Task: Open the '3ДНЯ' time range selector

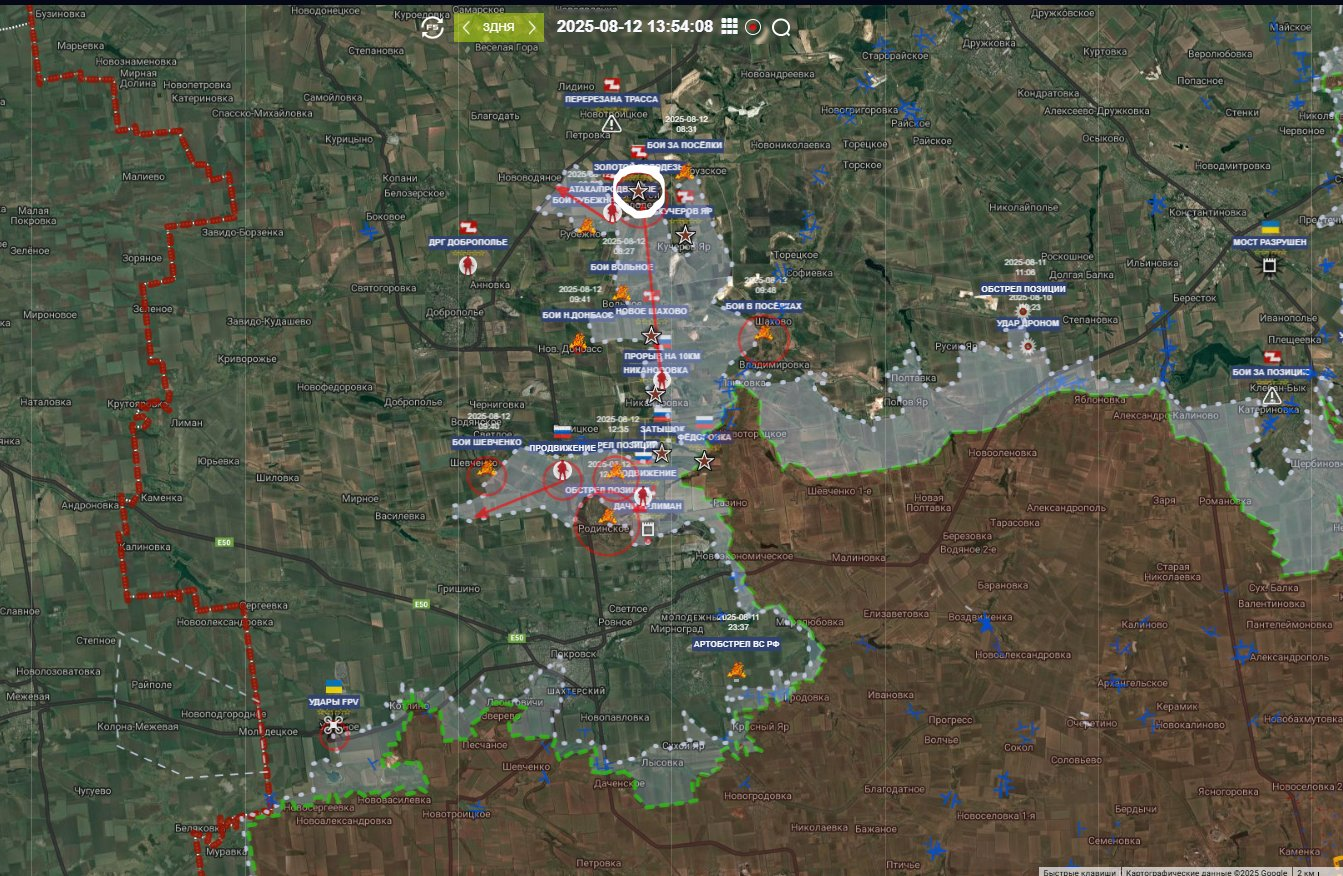Action: point(499,28)
